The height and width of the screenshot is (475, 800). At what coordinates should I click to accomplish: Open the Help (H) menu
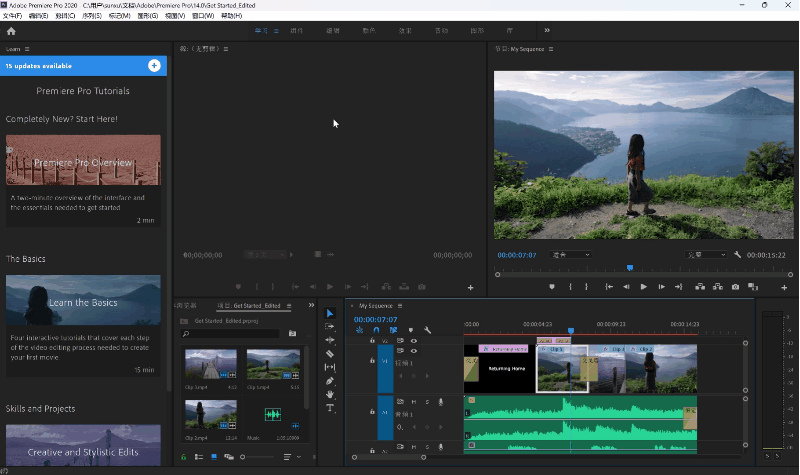(231, 16)
